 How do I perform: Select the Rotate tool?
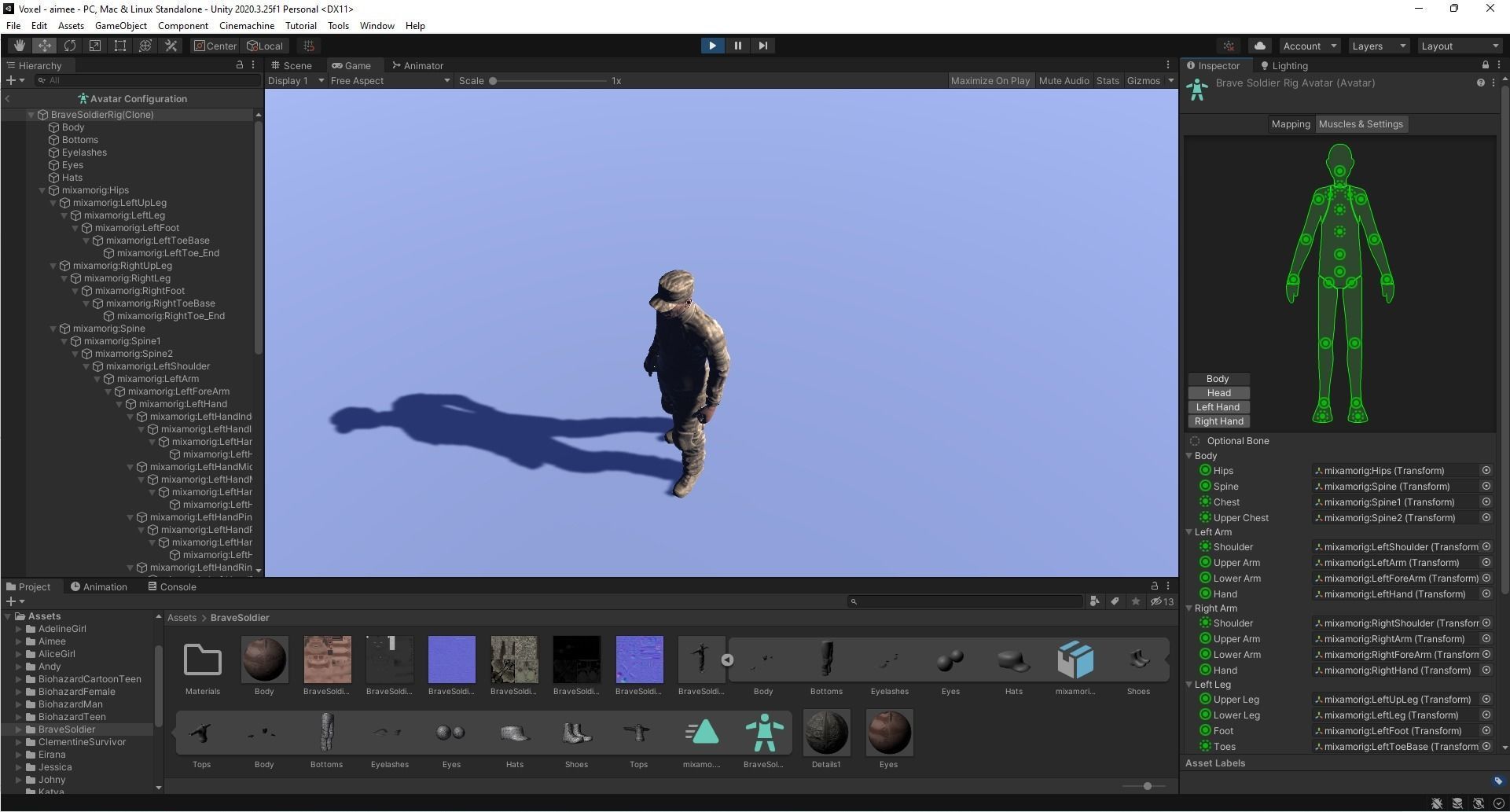pos(70,46)
